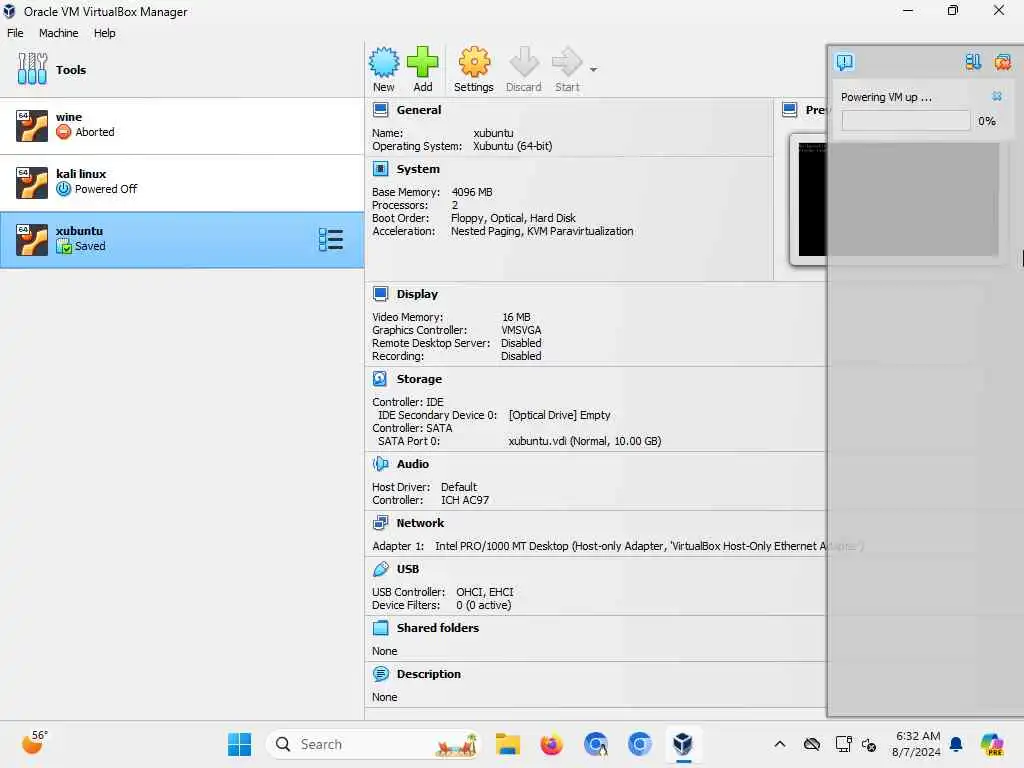Select the wine virtual machine
The width and height of the screenshot is (1024, 768).
(x=182, y=126)
